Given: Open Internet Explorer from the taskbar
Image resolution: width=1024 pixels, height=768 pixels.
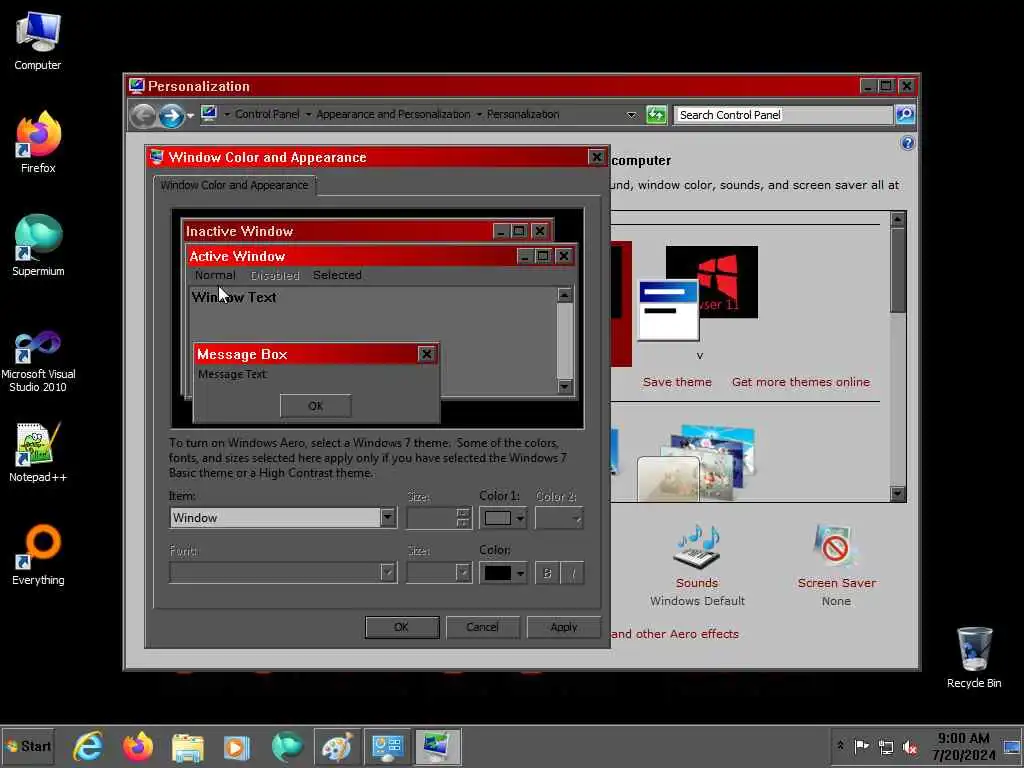Looking at the screenshot, I should click(88, 746).
